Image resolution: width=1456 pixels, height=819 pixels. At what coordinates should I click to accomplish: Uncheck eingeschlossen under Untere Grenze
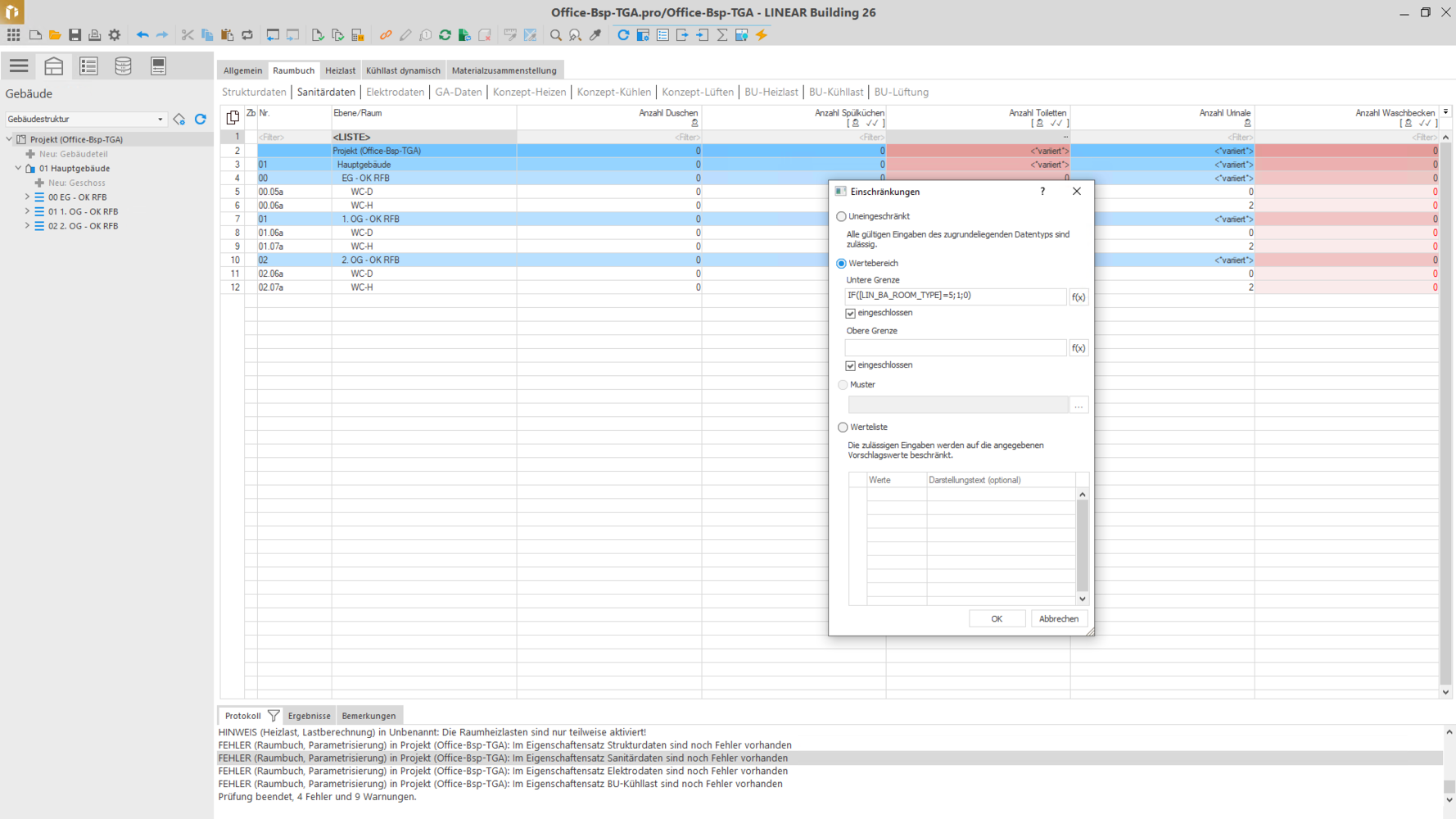(x=851, y=314)
